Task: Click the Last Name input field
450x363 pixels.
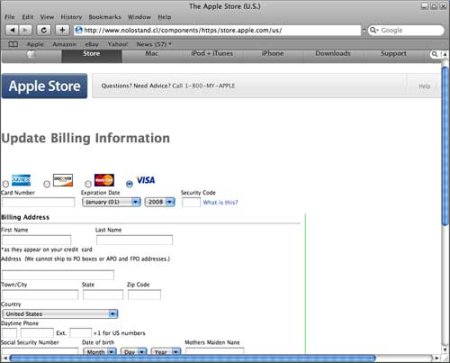Action: [135, 240]
